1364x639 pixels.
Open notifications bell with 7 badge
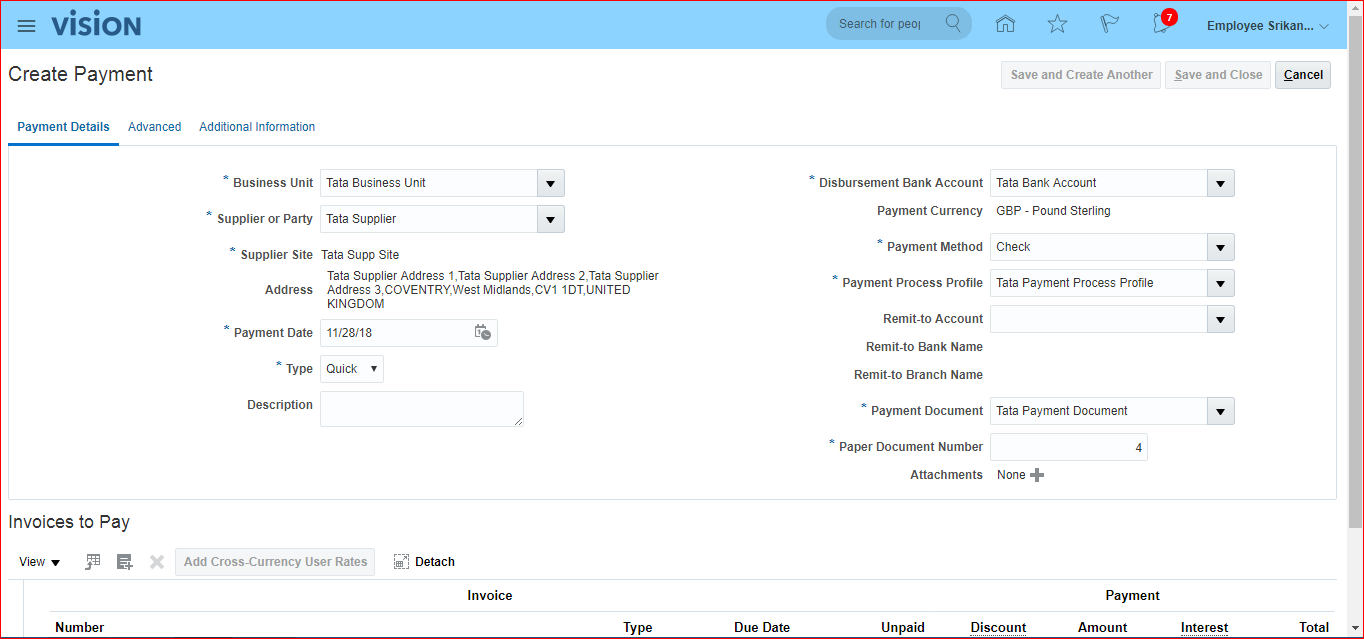coord(1161,25)
